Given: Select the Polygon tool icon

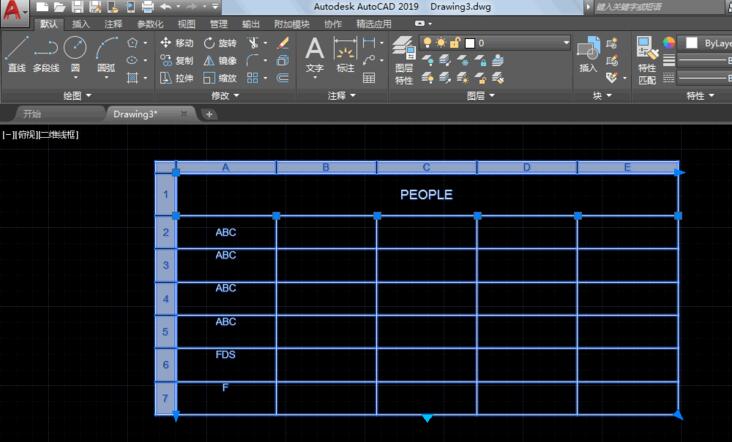Looking at the screenshot, I should click(x=133, y=43).
